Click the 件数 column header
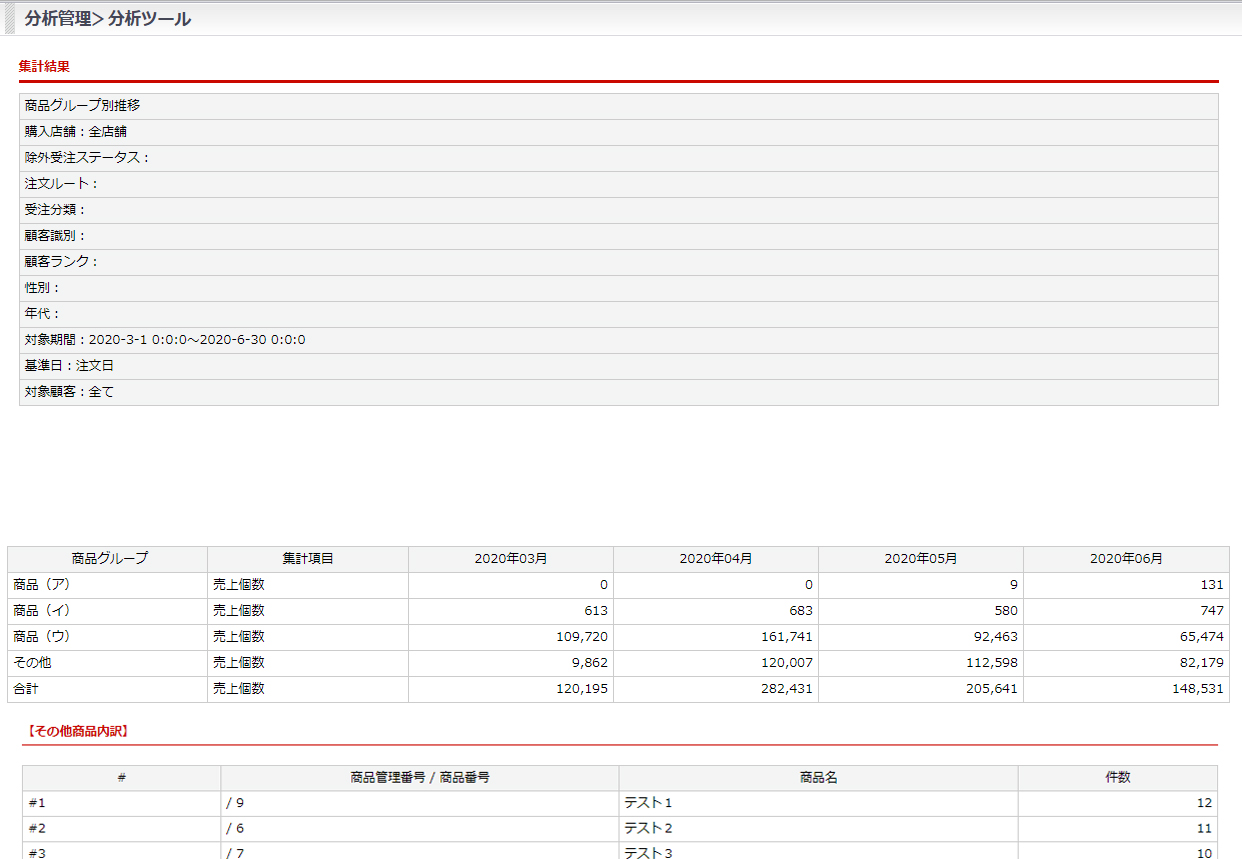Screen dimensions: 1242x859 (1117, 777)
